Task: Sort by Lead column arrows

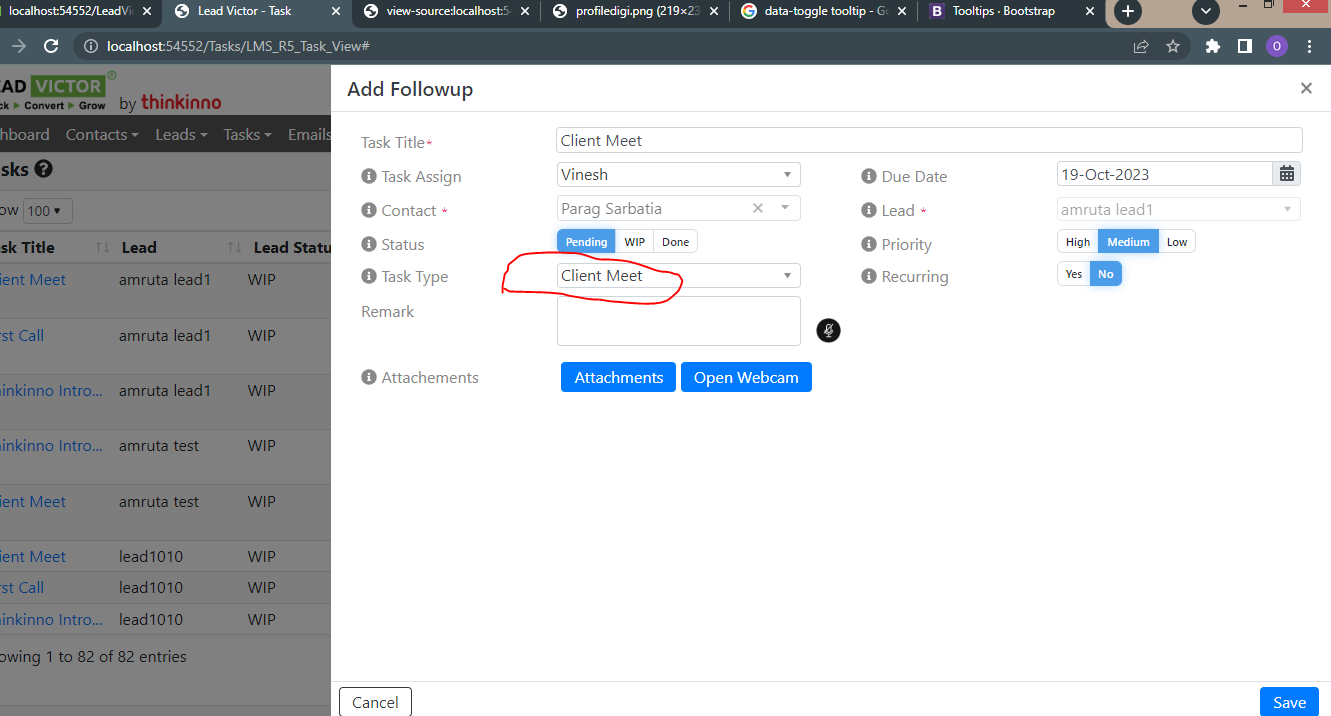Action: (x=235, y=248)
